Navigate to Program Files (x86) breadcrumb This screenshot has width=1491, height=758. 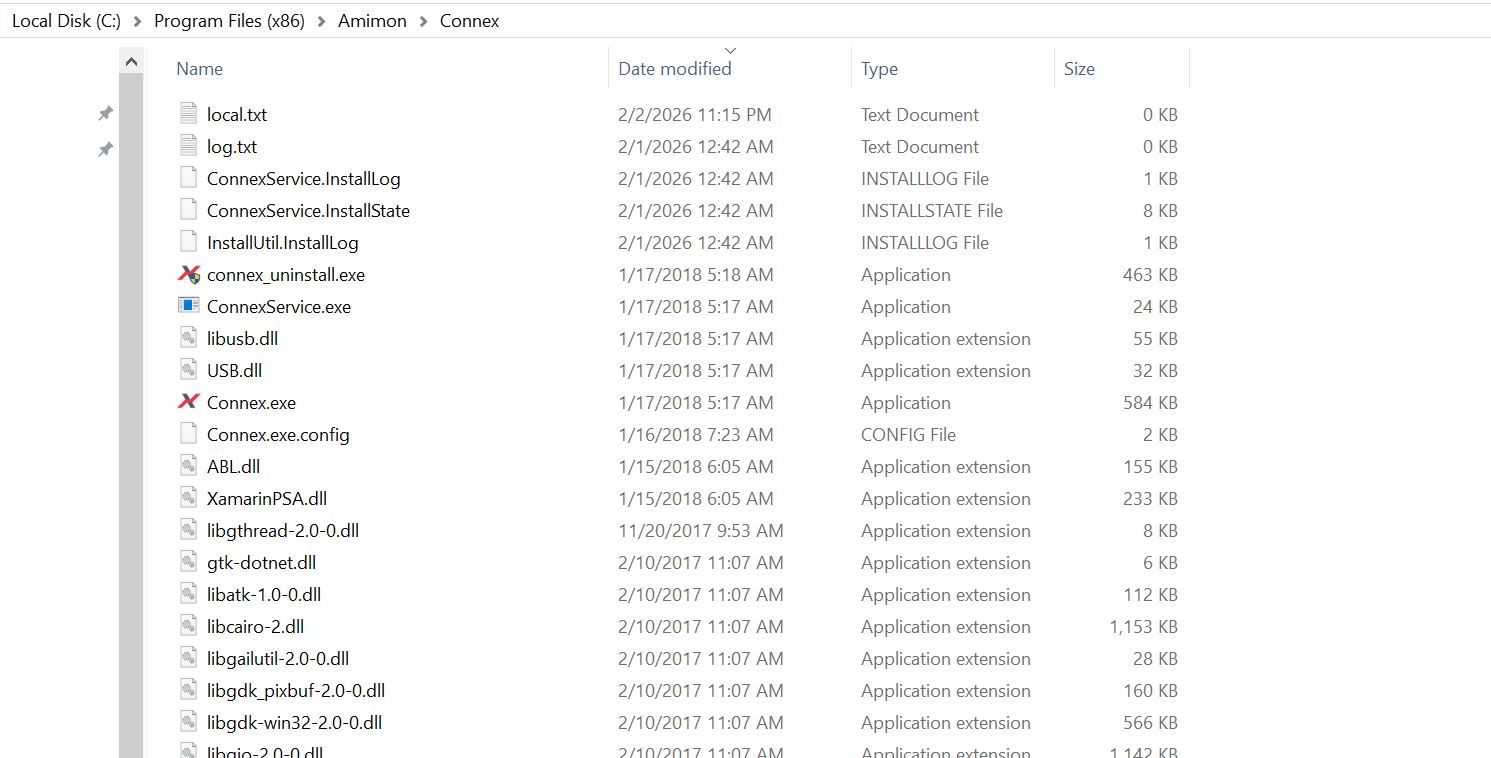(228, 21)
